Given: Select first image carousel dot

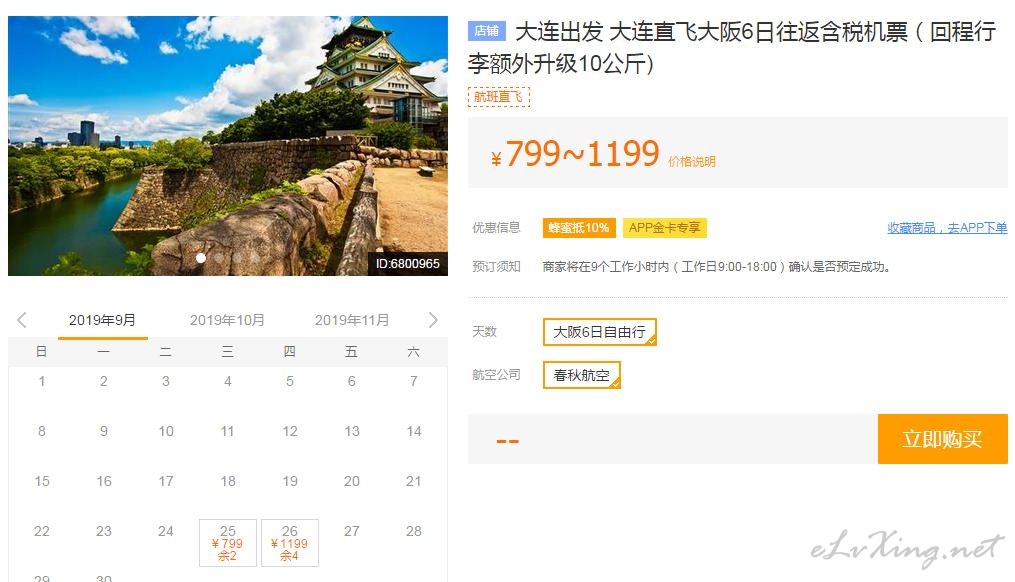Looking at the screenshot, I should pyautogui.click(x=201, y=258).
